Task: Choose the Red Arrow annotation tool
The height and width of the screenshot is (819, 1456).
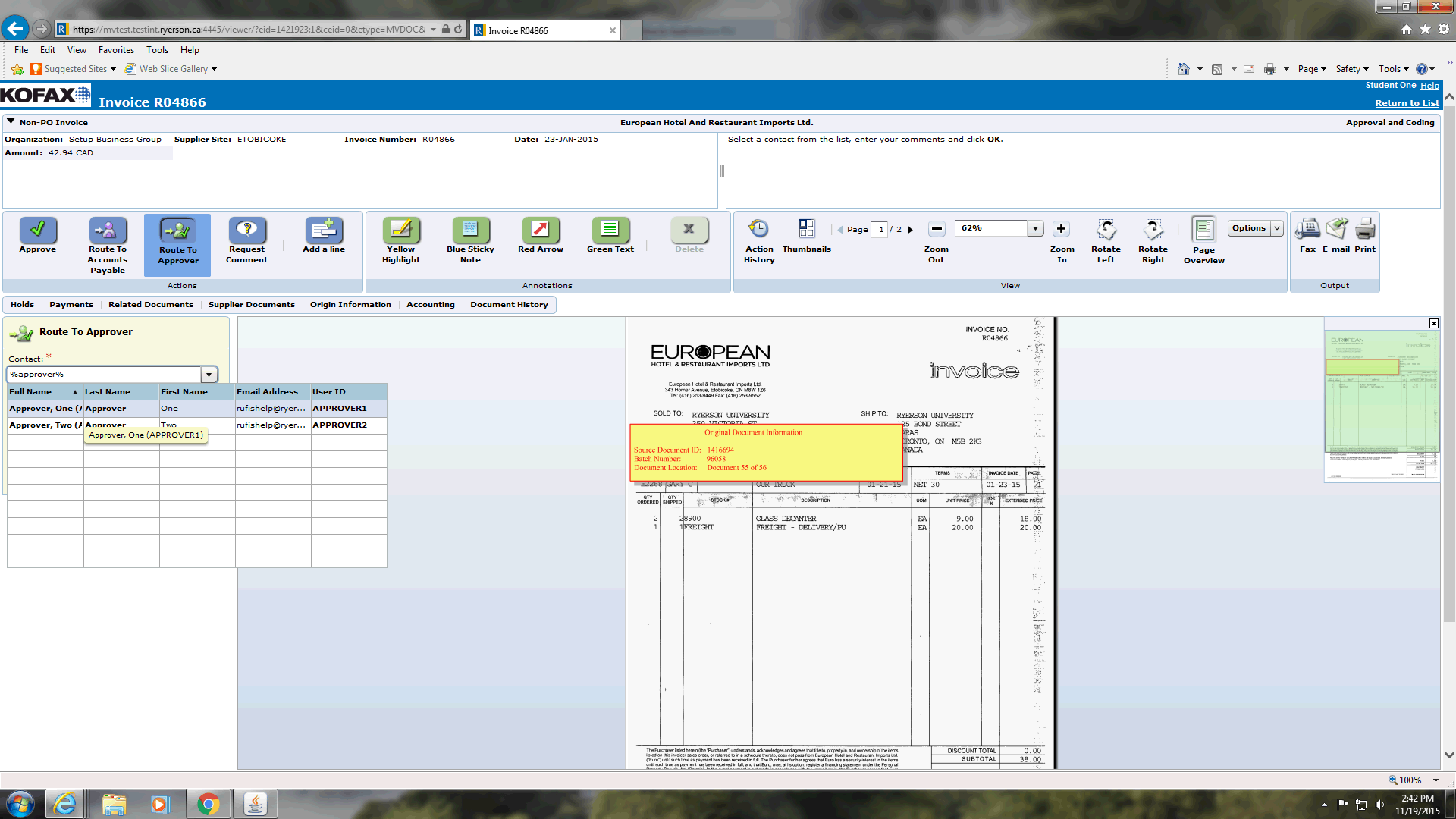Action: [x=540, y=229]
